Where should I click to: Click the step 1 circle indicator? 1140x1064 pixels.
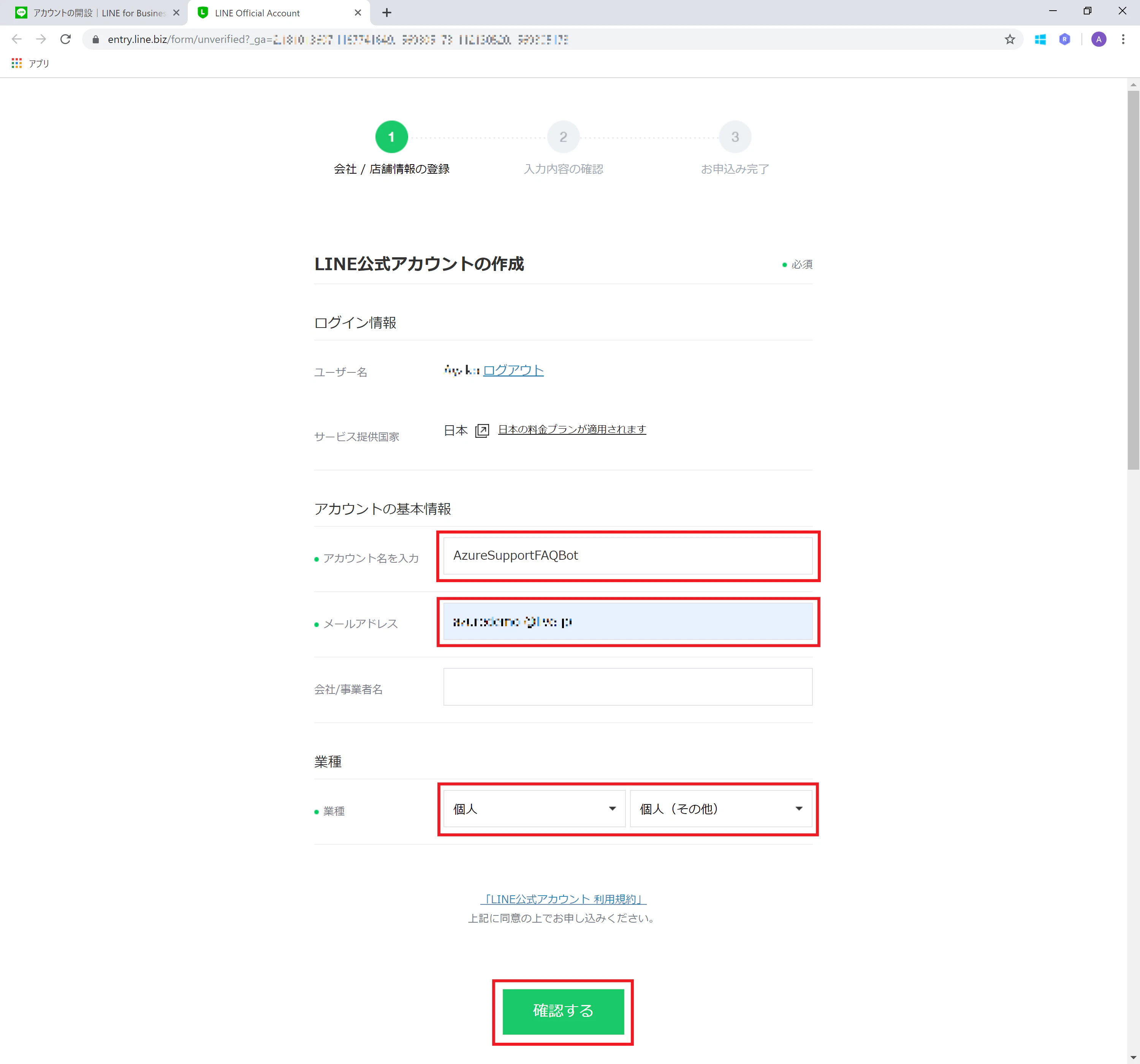(392, 136)
